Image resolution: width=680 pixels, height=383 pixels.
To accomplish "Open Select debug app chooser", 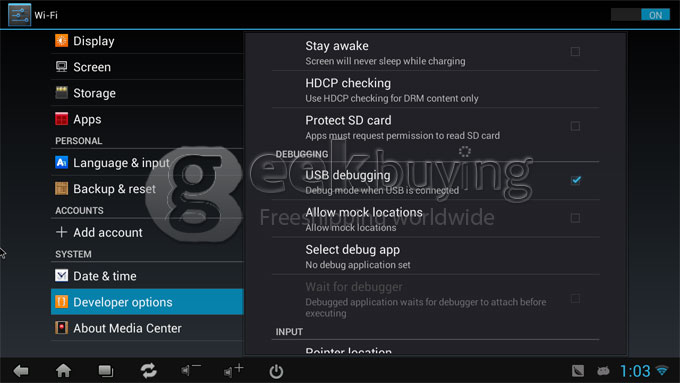I will [435, 256].
